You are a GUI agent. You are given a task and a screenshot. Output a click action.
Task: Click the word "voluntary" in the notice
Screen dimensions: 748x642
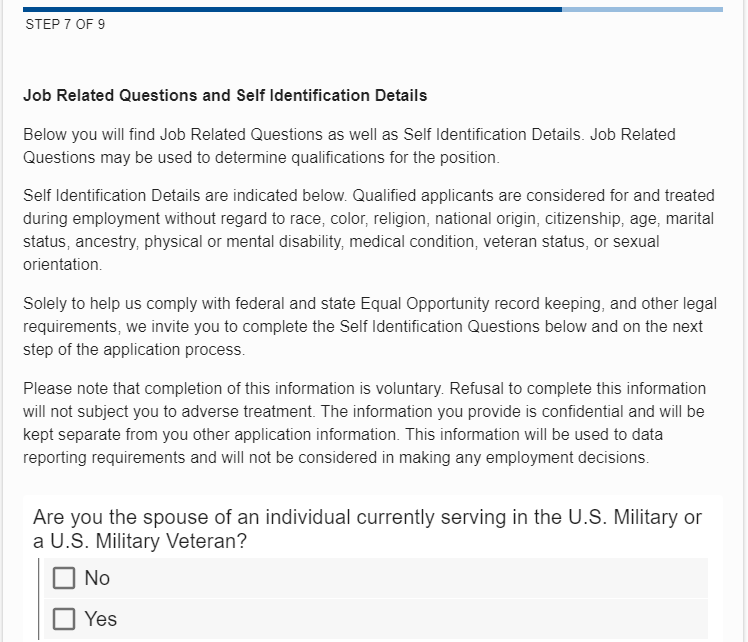coord(410,388)
